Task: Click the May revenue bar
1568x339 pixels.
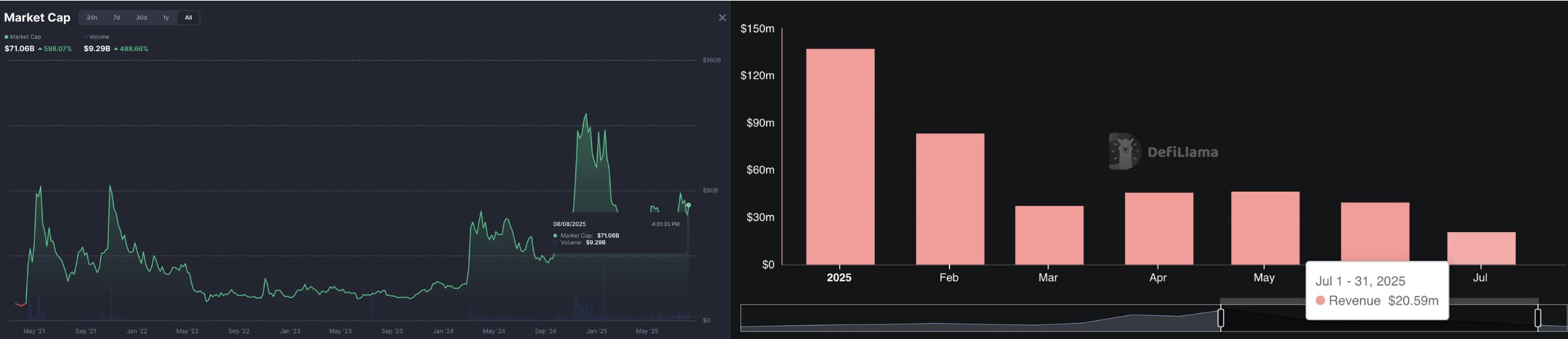Action: click(1265, 228)
